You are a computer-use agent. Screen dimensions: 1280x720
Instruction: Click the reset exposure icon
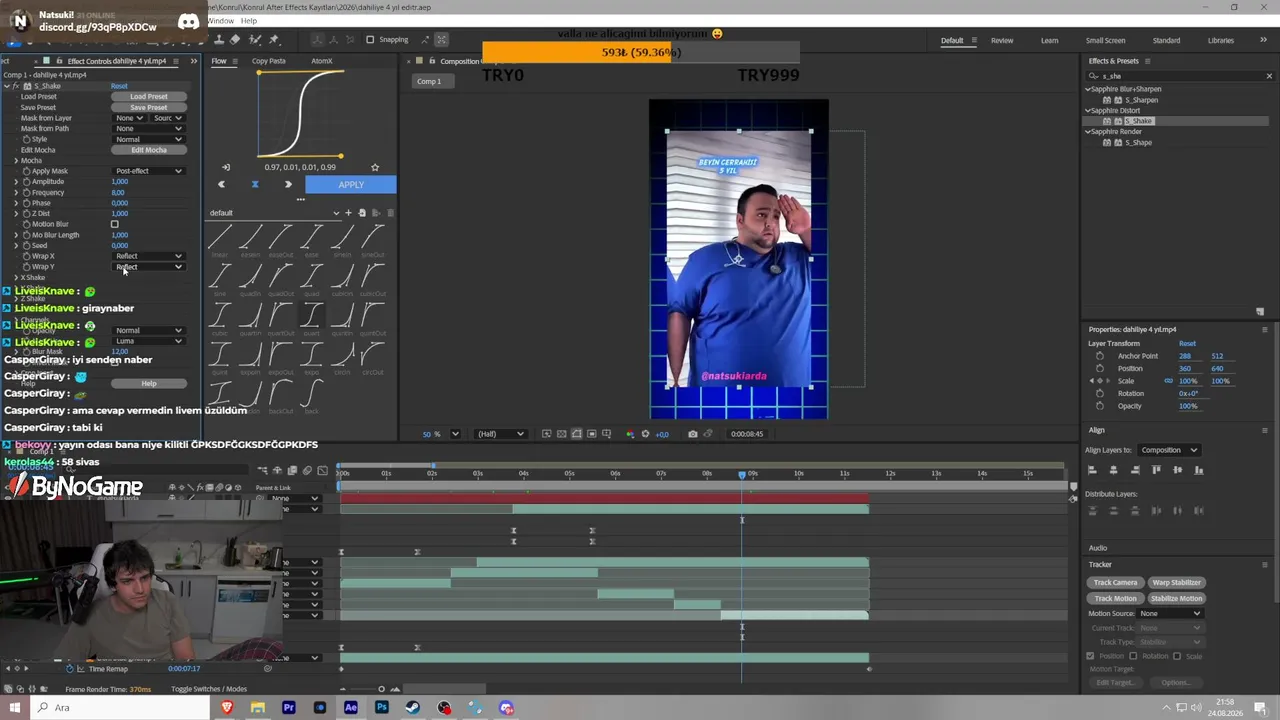point(646,434)
